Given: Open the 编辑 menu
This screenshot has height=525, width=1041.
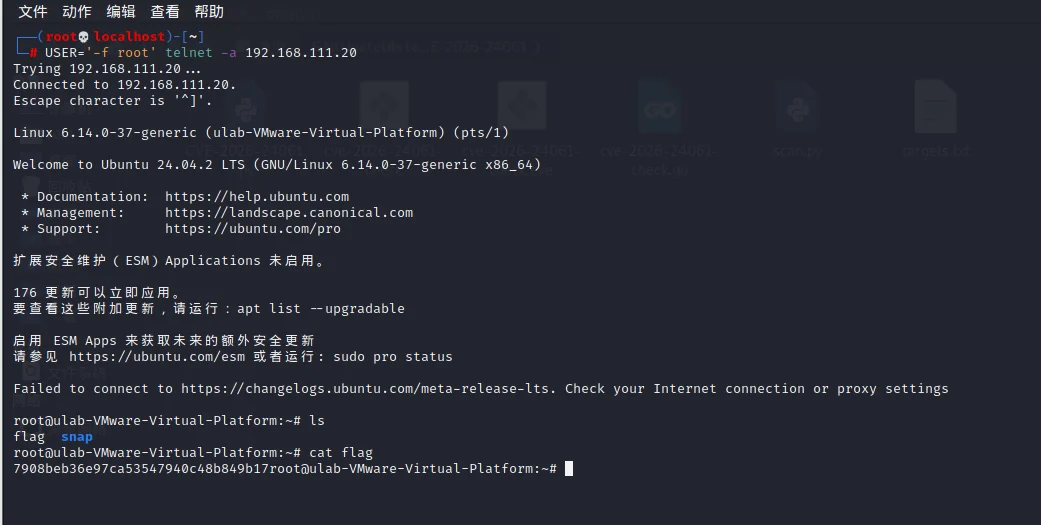Looking at the screenshot, I should (121, 11).
